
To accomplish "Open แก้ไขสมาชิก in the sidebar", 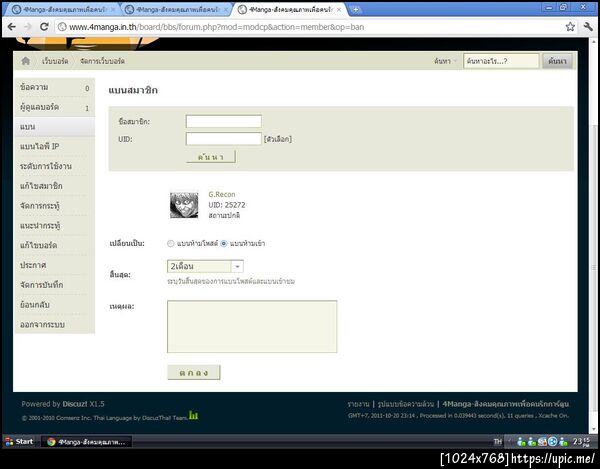I will 54,186.
